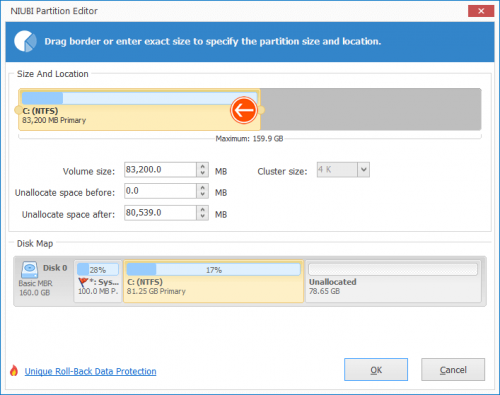Increase Unallocate space before value
This screenshot has height=395, width=500.
coord(202,187)
